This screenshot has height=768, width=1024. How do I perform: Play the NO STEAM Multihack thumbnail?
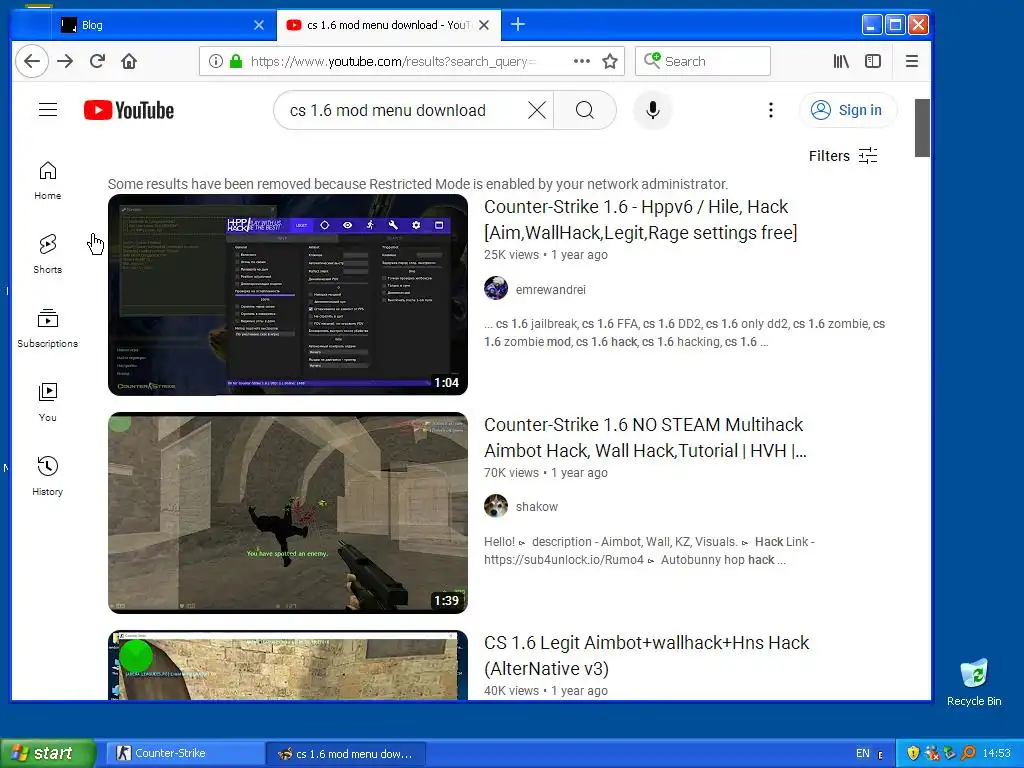[288, 513]
